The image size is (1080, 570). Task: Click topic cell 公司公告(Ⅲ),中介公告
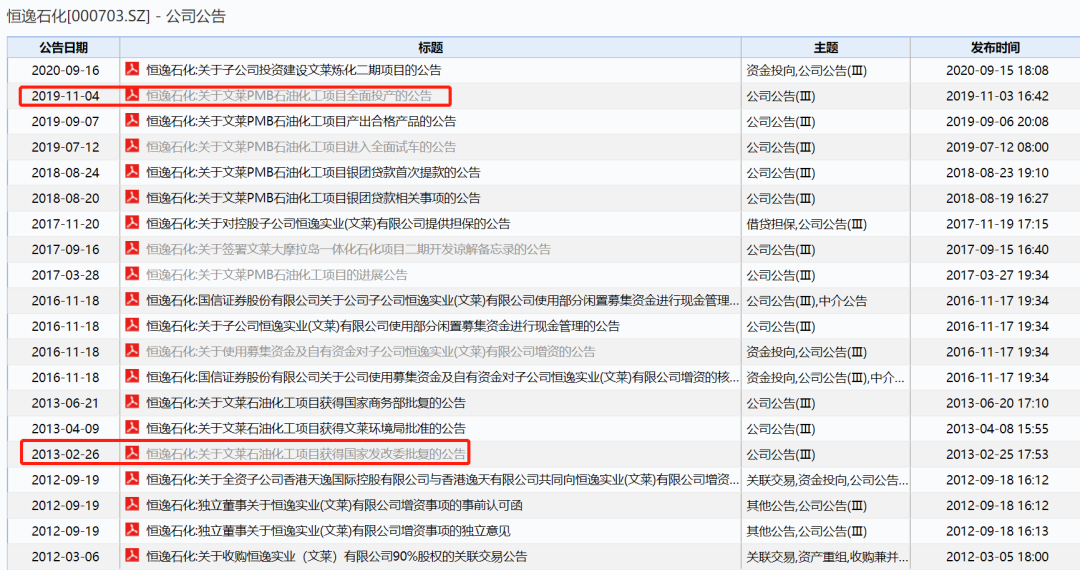click(x=807, y=301)
